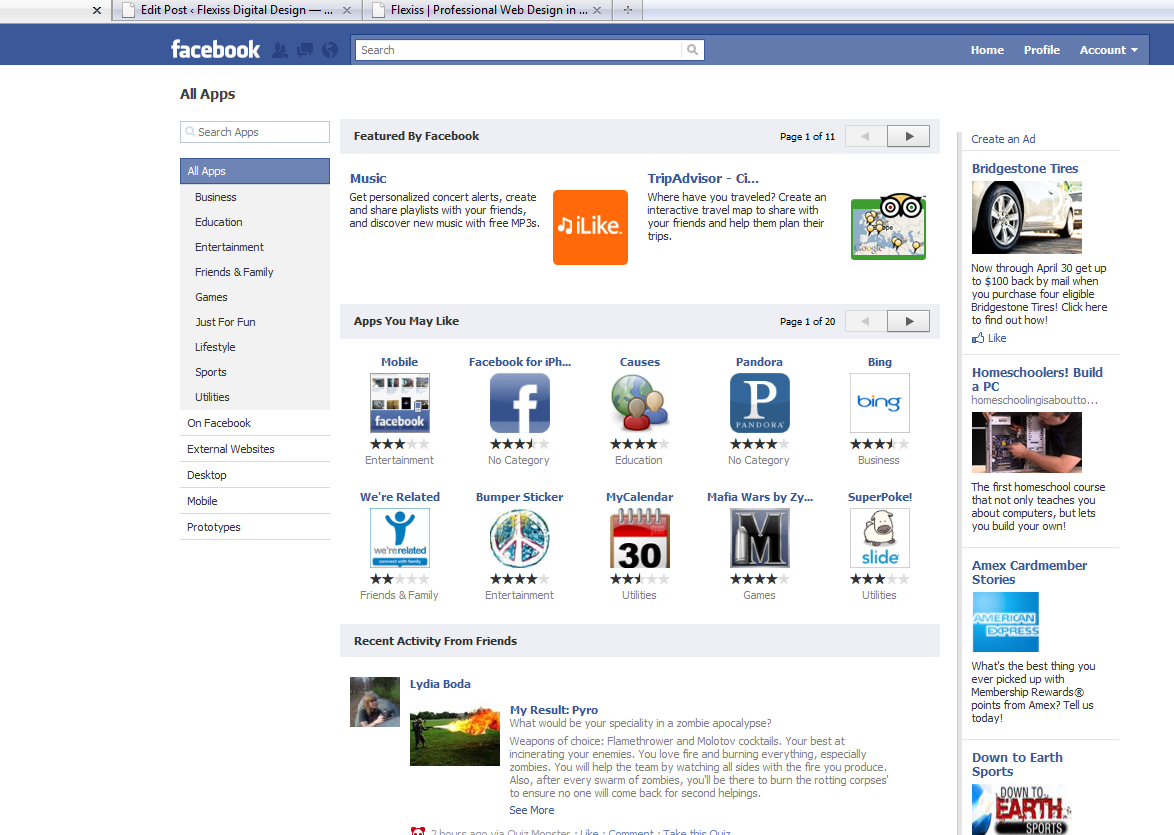Screen dimensions: 1174x835
Task: Open the Bridgestone Tires ad title
Action: click(x=1025, y=168)
